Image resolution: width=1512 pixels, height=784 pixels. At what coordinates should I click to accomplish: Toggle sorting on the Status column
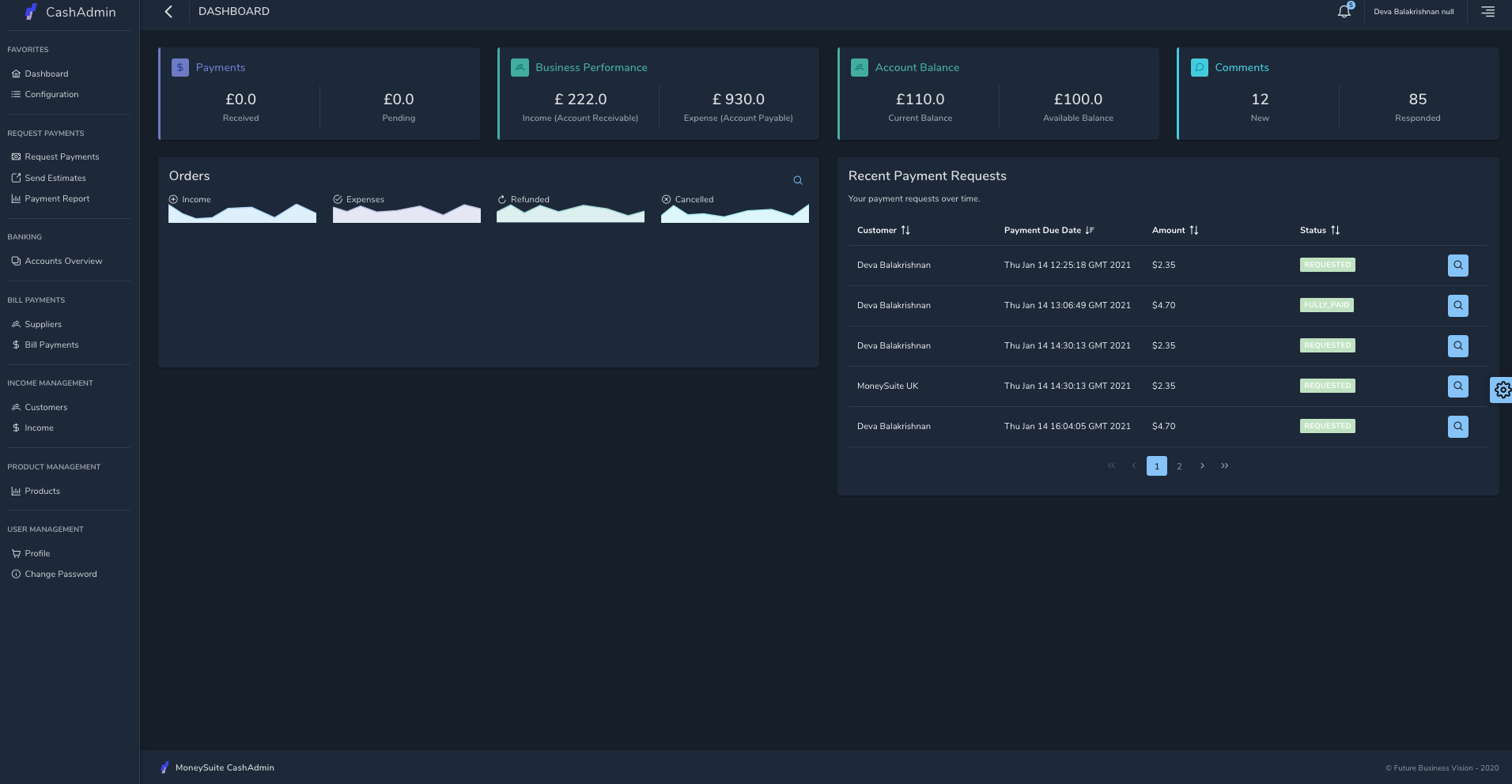pos(1335,231)
